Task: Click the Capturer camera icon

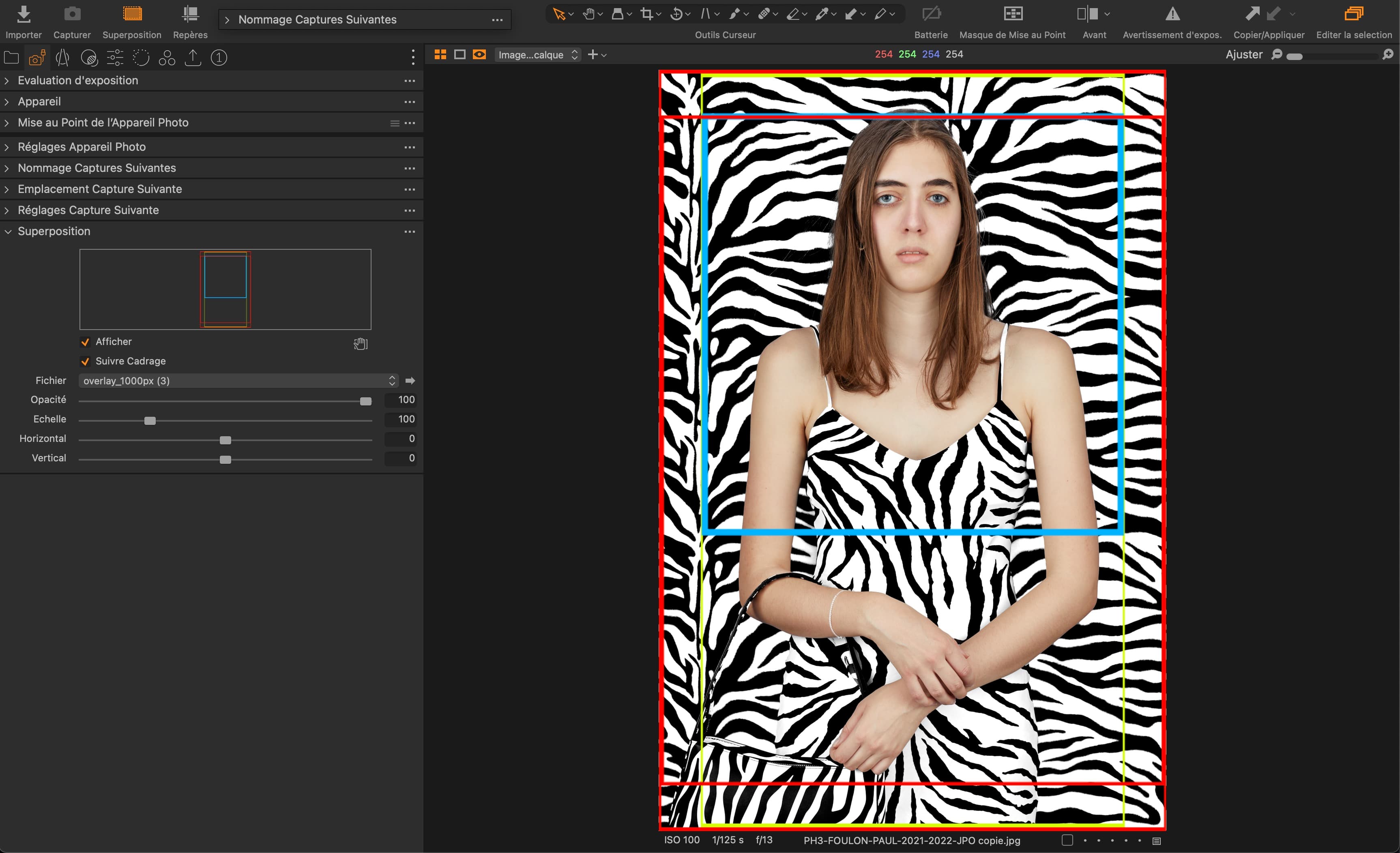Action: (72, 14)
